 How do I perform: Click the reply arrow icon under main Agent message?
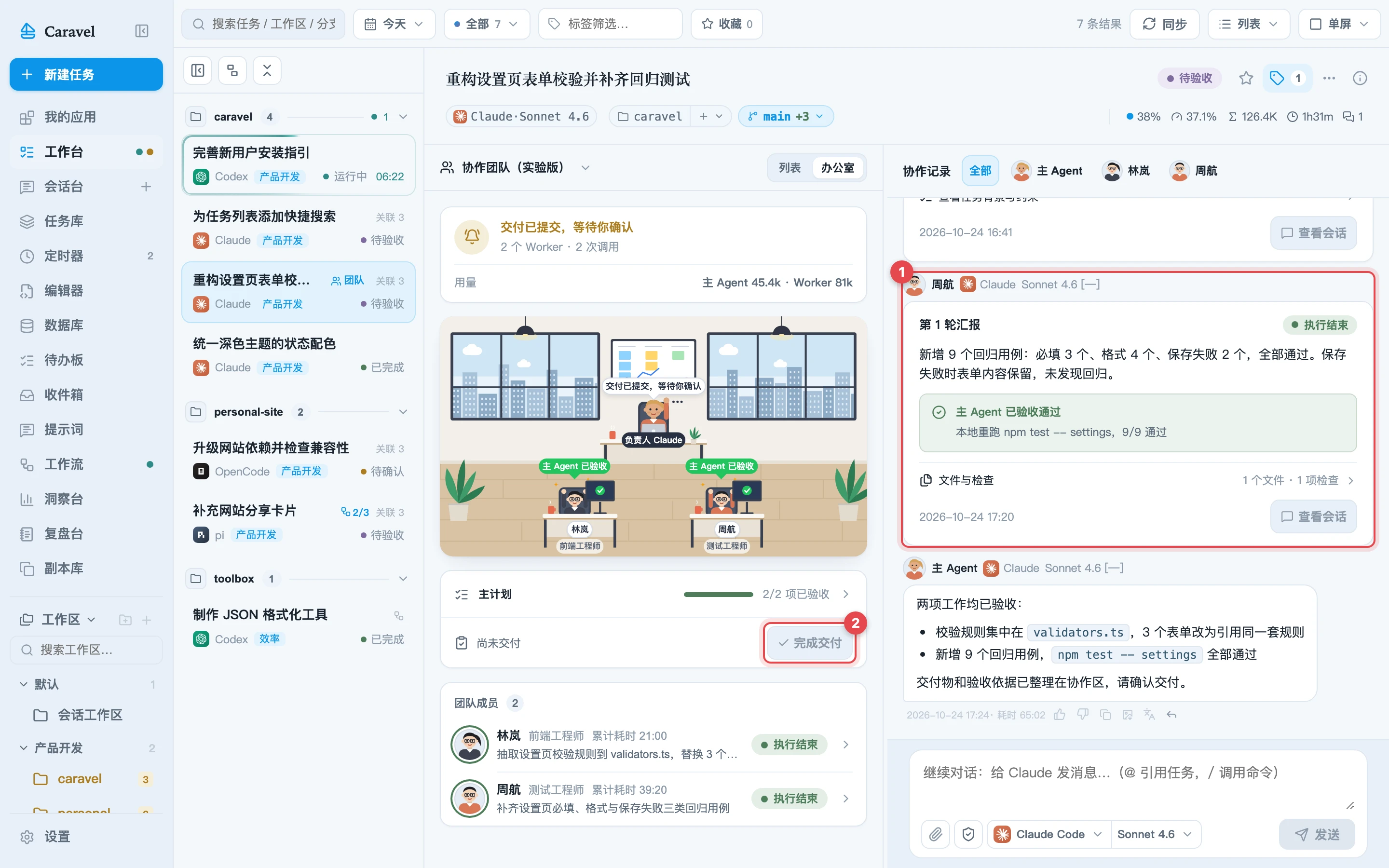(x=1171, y=715)
